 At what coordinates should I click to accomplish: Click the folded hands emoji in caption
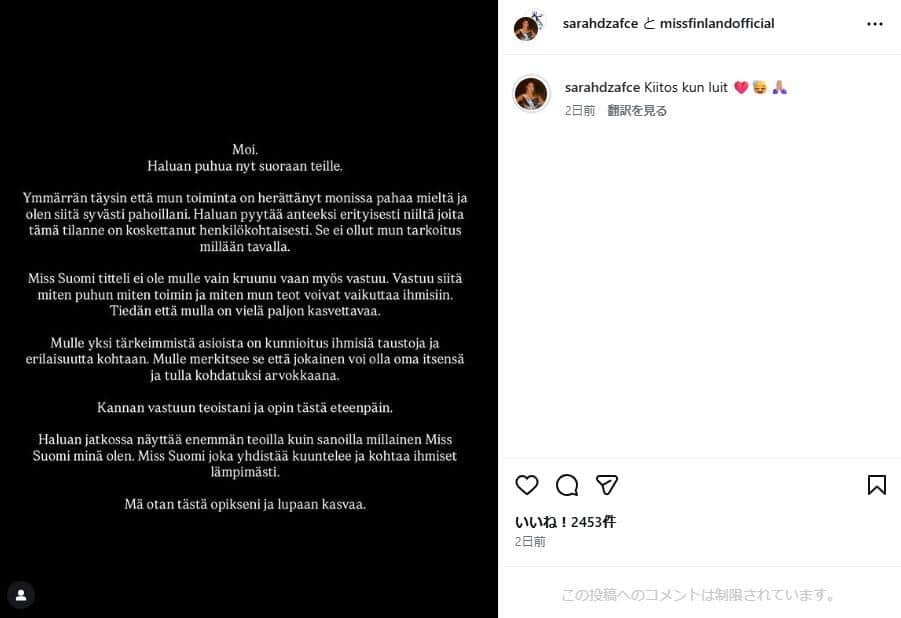[x=780, y=87]
